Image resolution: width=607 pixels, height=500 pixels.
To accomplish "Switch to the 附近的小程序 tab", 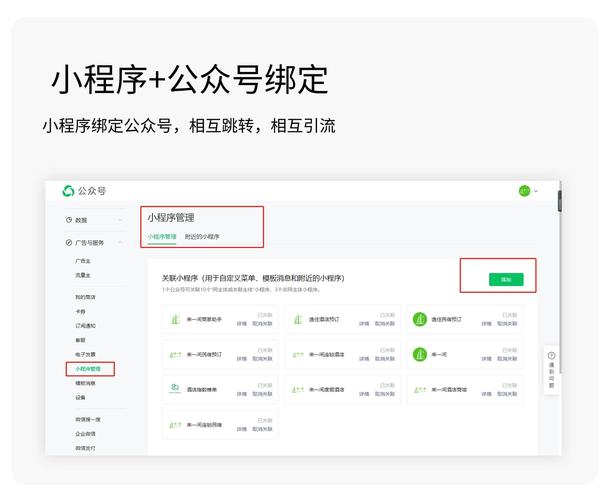I will coord(202,236).
